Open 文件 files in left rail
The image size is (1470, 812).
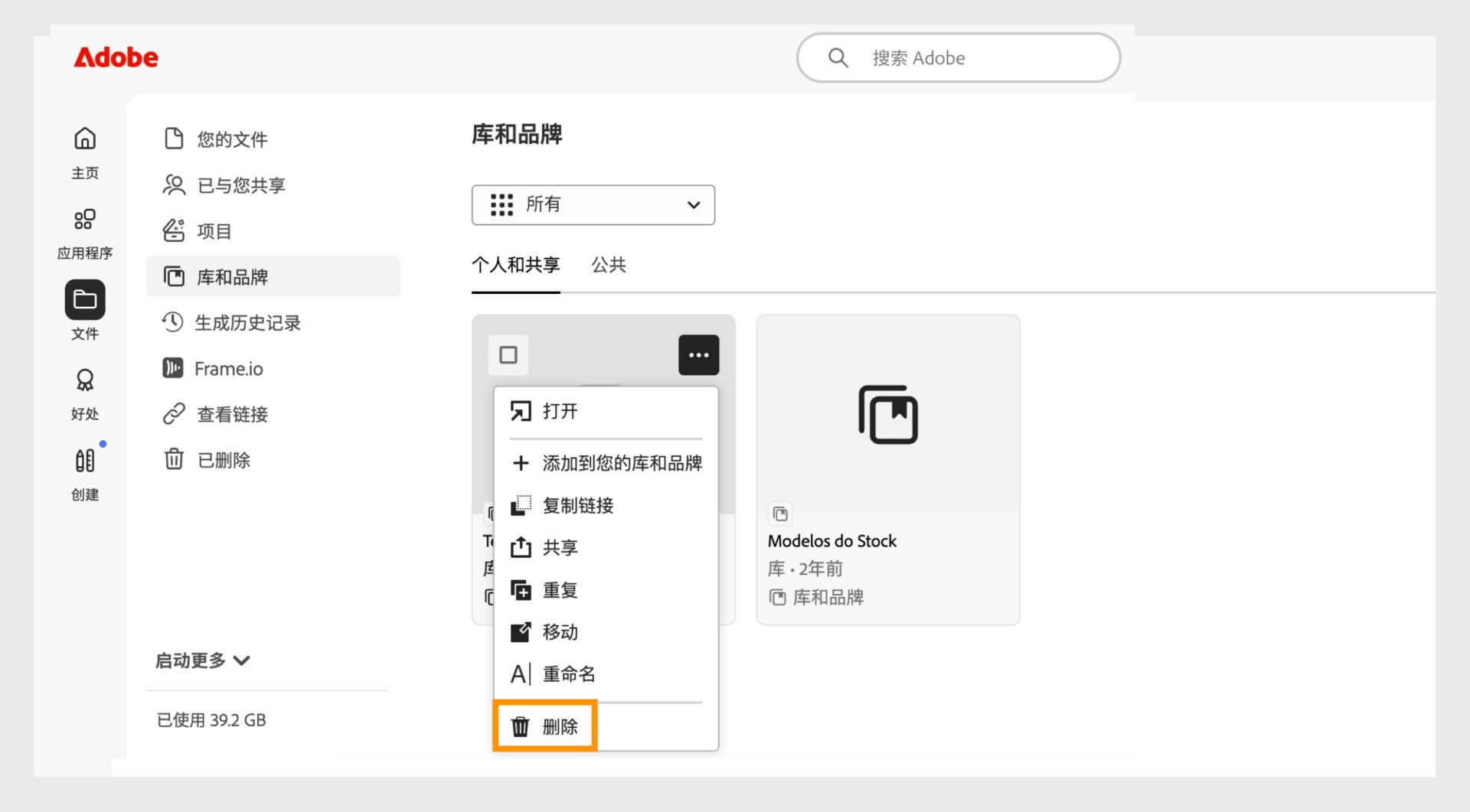85,311
